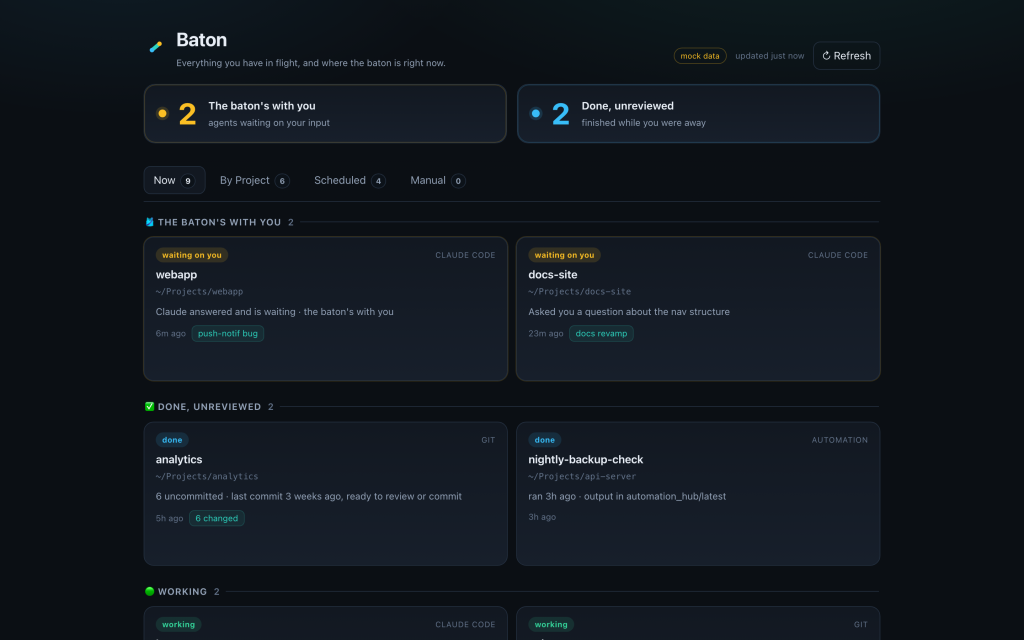The height and width of the screenshot is (640, 1024).
Task: Click the WORKING section heading
Action: point(182,591)
